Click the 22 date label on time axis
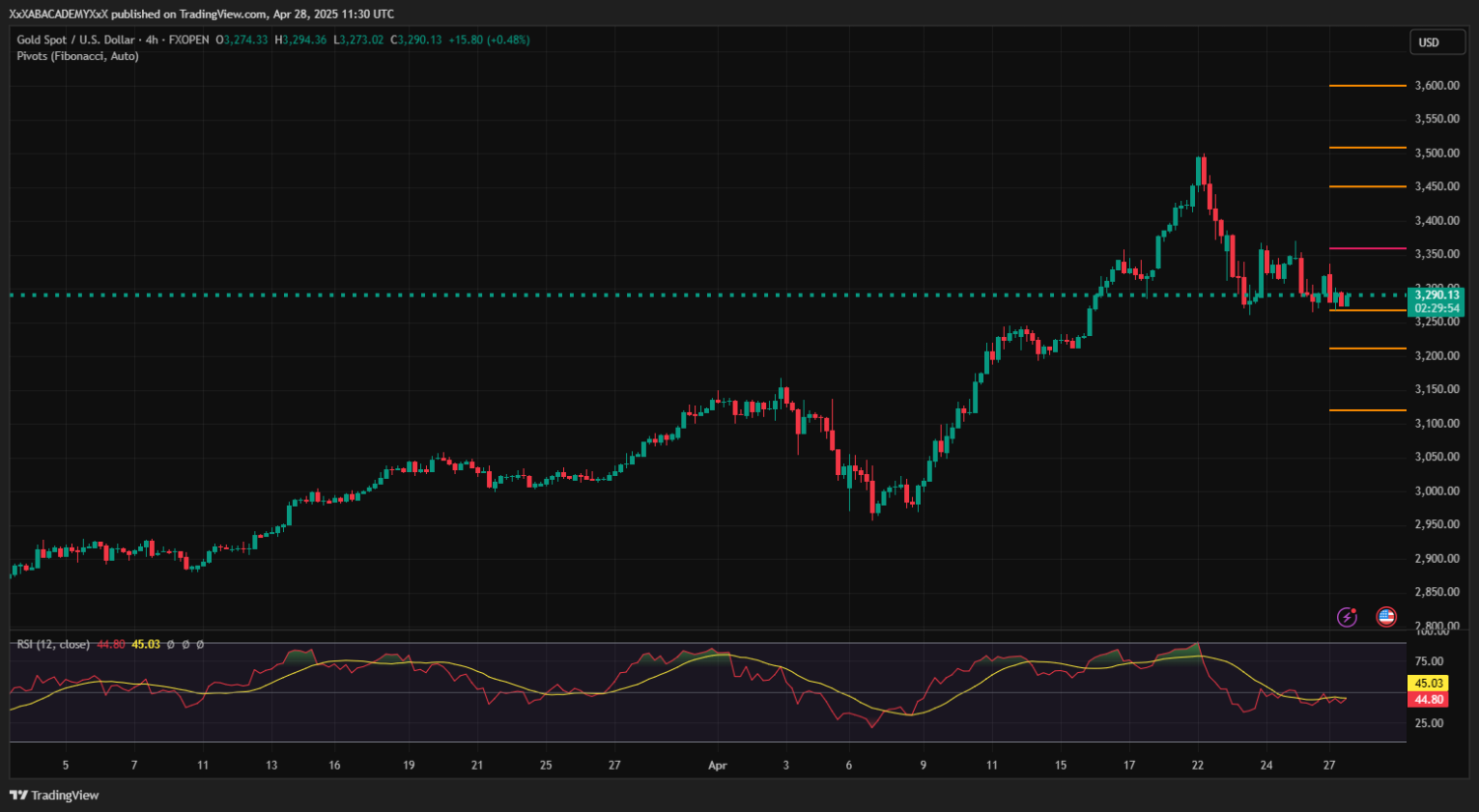The height and width of the screenshot is (812, 1479). [1197, 766]
